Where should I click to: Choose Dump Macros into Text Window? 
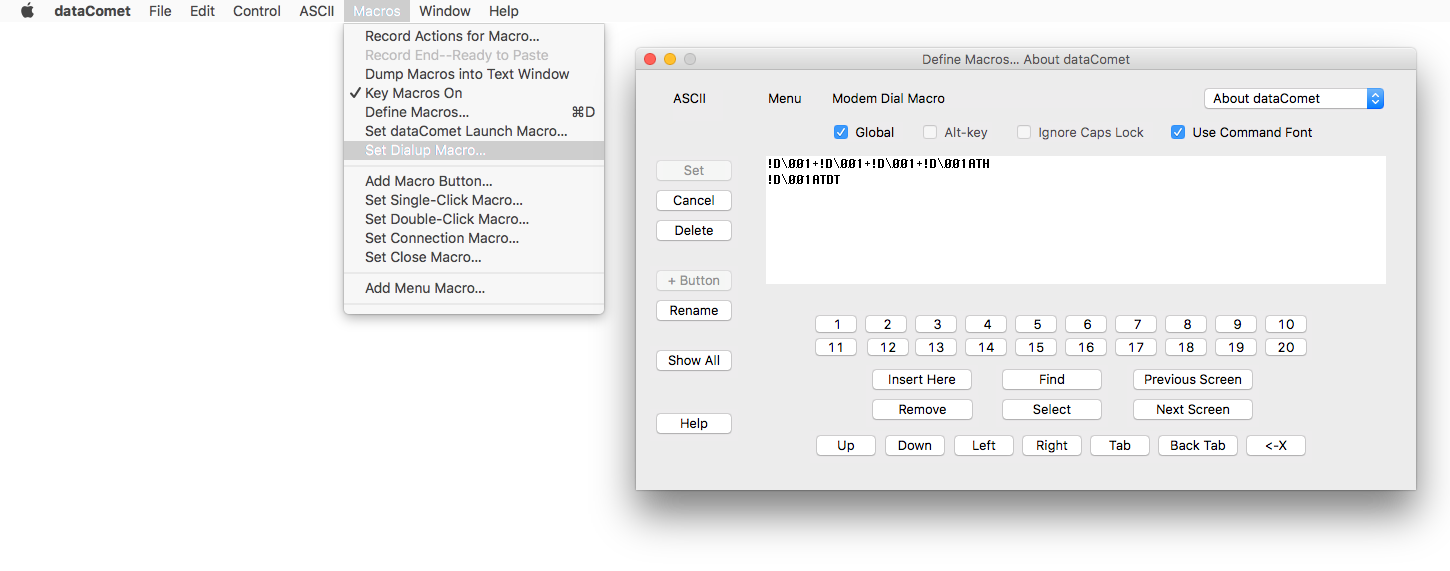tap(474, 74)
